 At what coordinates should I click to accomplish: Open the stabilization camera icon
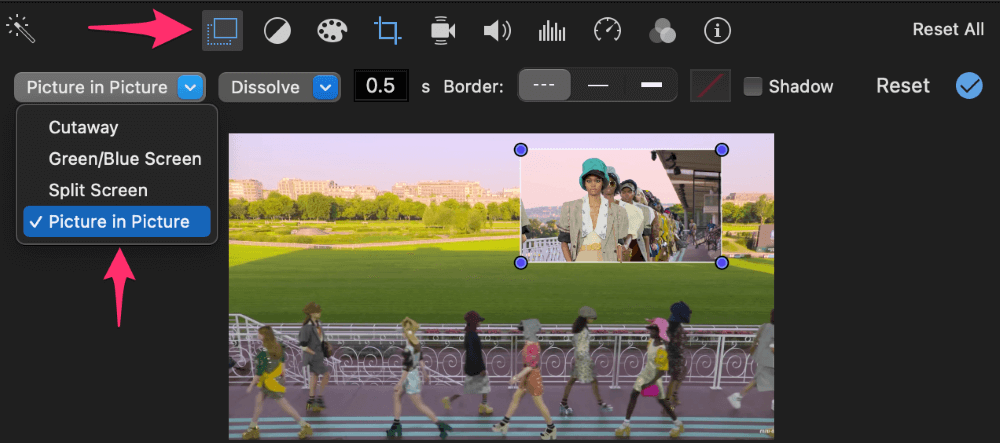click(441, 31)
